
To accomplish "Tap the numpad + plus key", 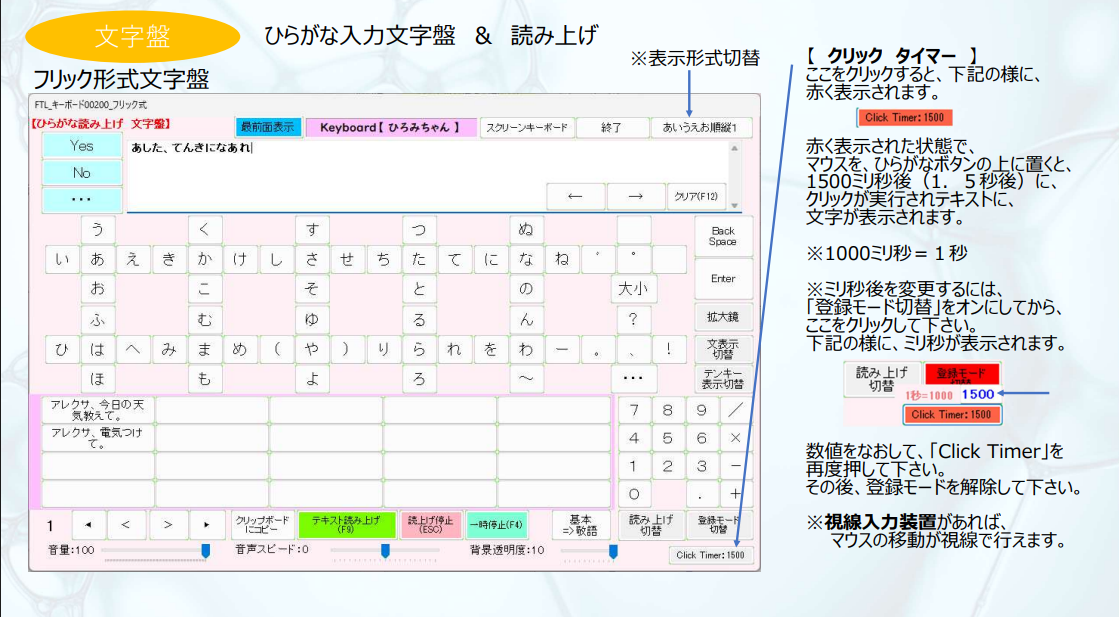I will click(735, 494).
